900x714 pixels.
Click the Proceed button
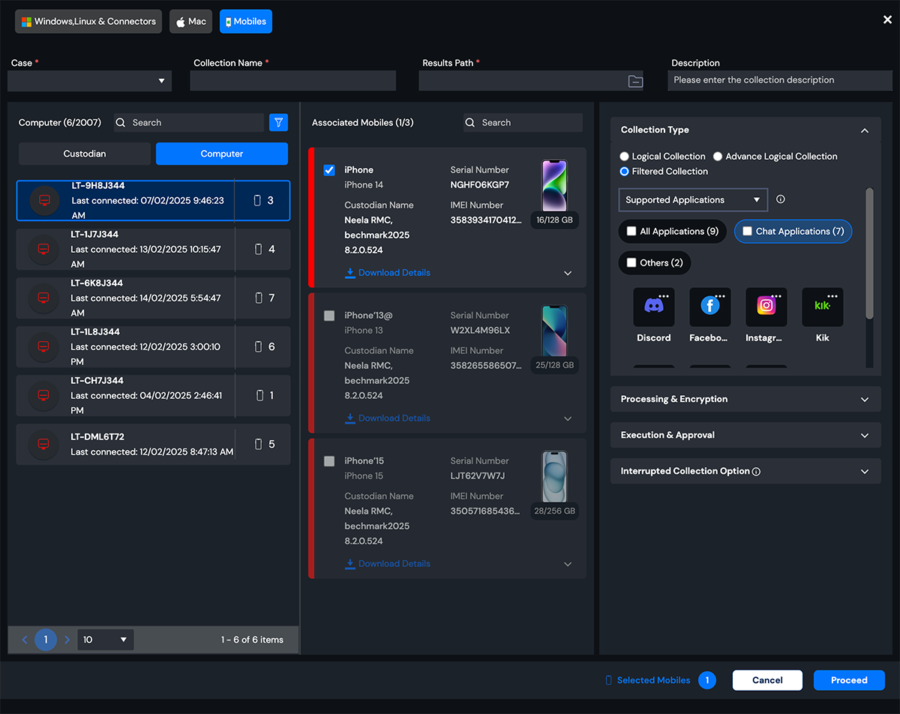[848, 680]
